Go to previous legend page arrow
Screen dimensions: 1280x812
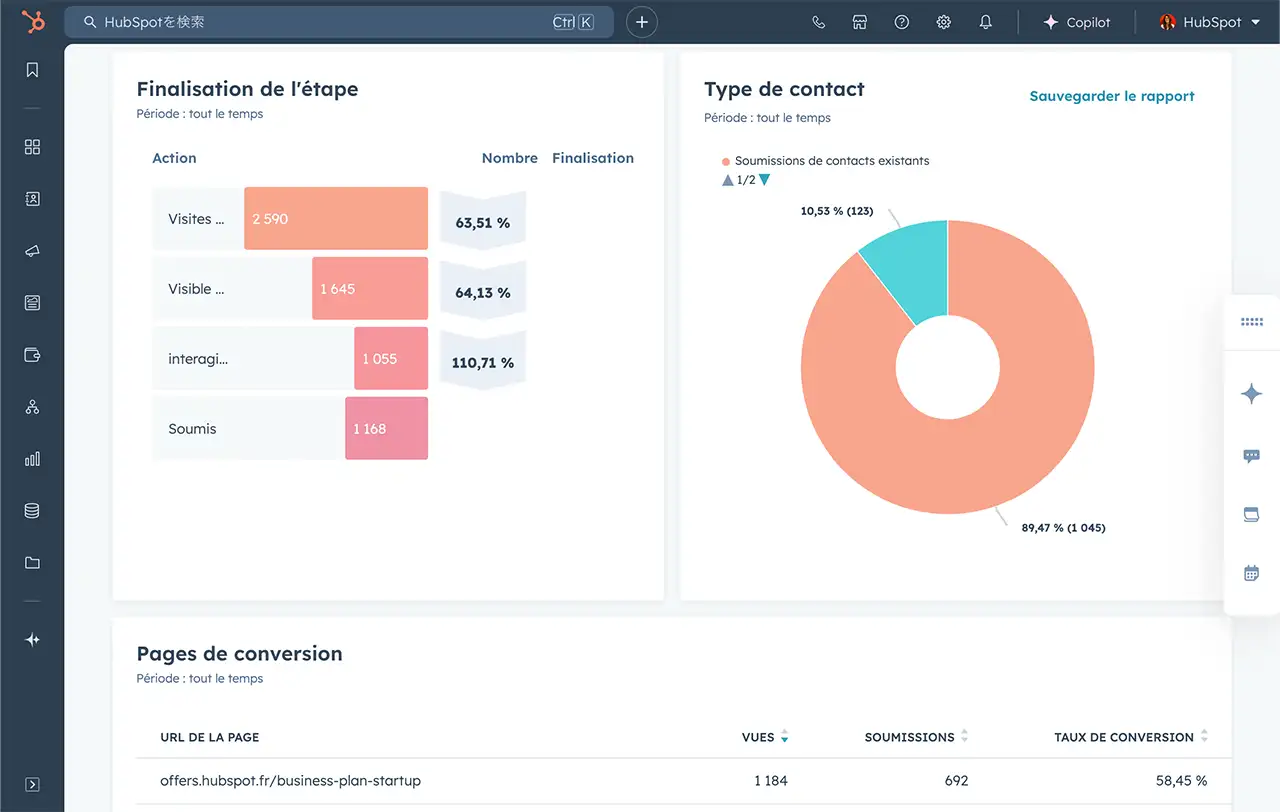click(x=727, y=180)
